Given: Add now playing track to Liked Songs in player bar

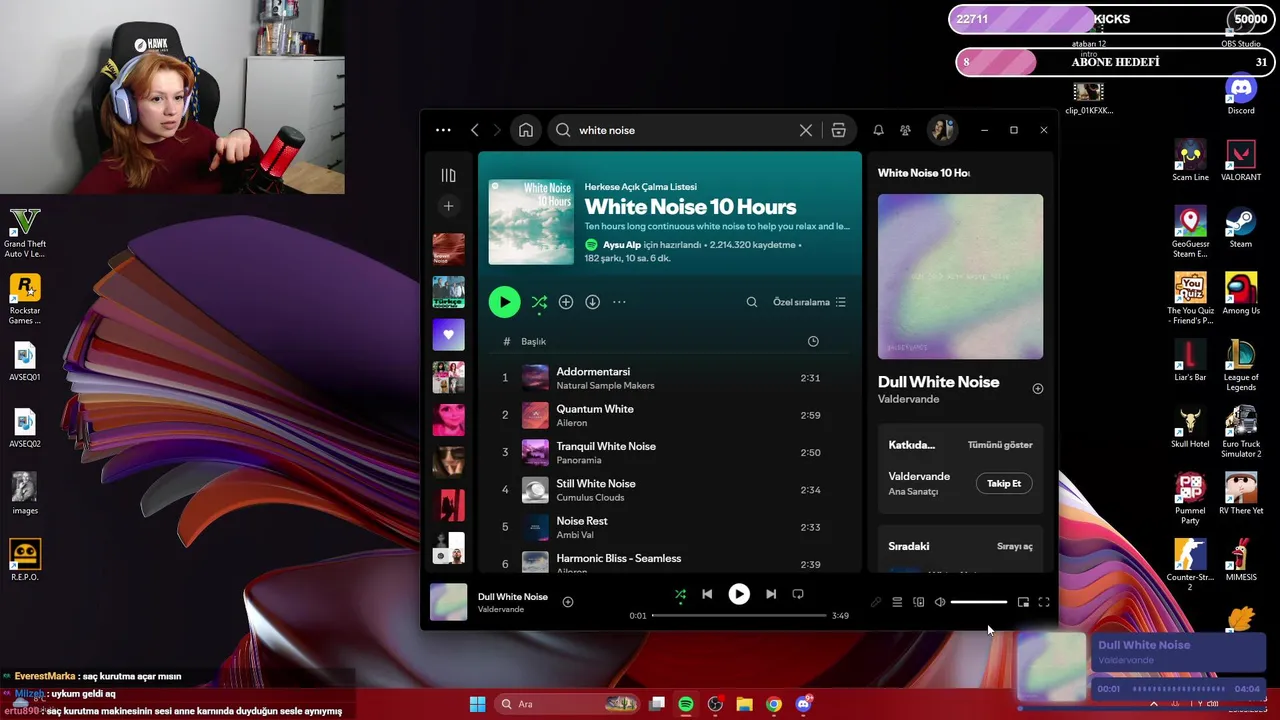Looking at the screenshot, I should pyautogui.click(x=568, y=602).
